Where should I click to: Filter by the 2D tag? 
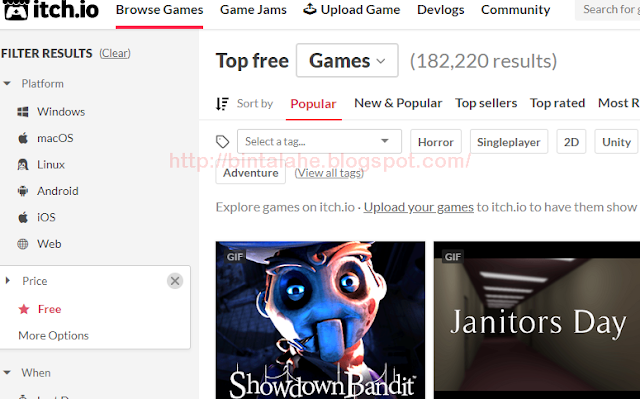point(571,142)
